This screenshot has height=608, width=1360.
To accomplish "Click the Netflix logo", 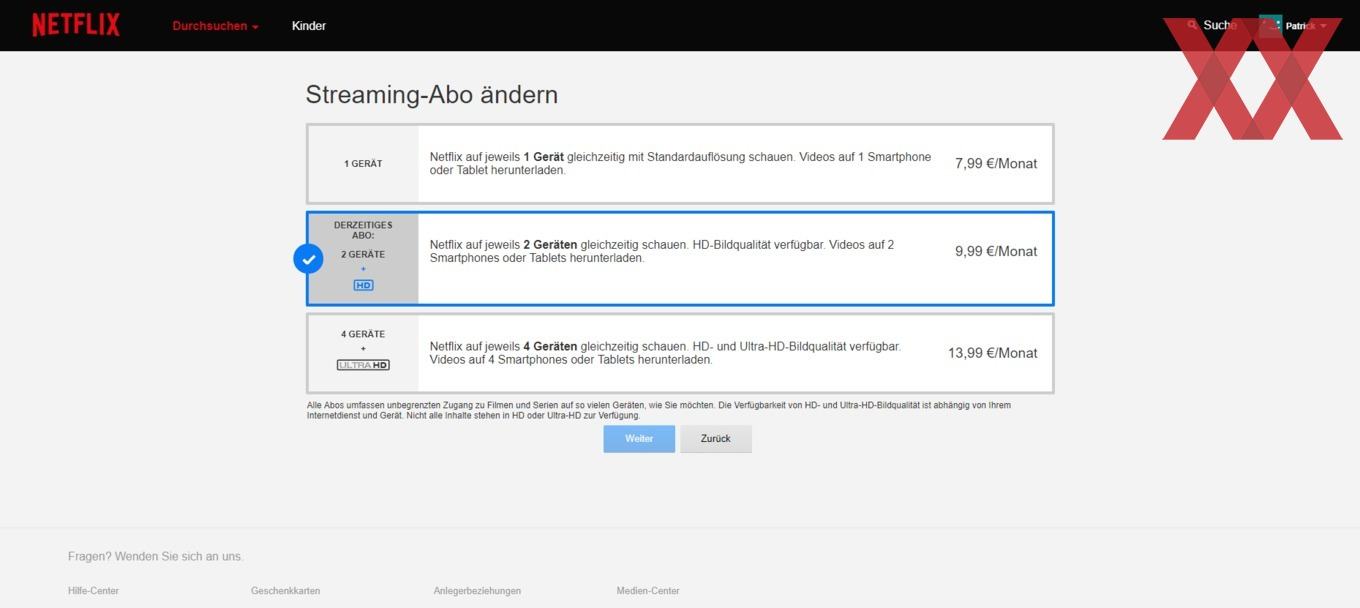I will click(76, 25).
